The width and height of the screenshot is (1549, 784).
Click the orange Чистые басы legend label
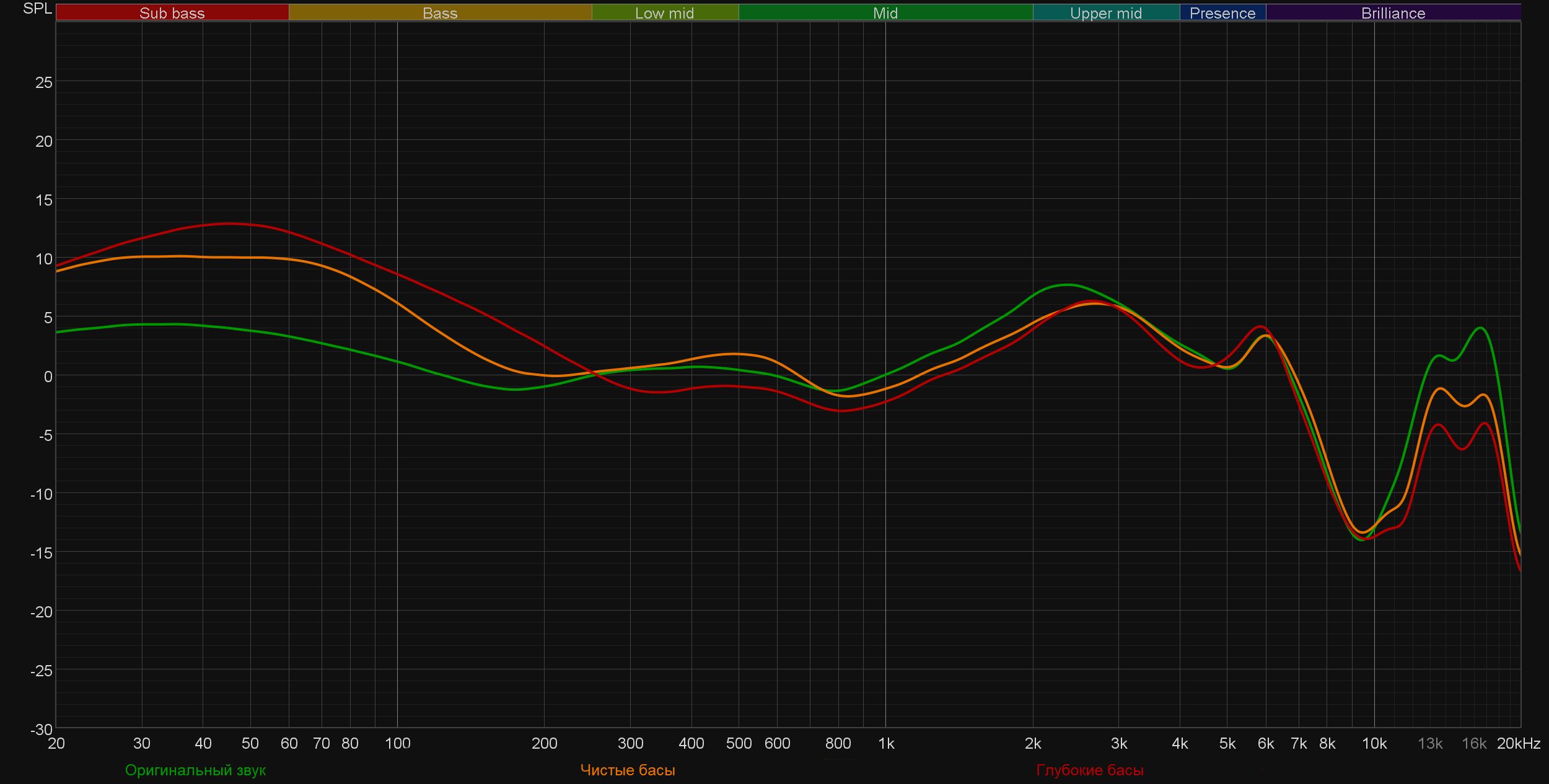(627, 770)
